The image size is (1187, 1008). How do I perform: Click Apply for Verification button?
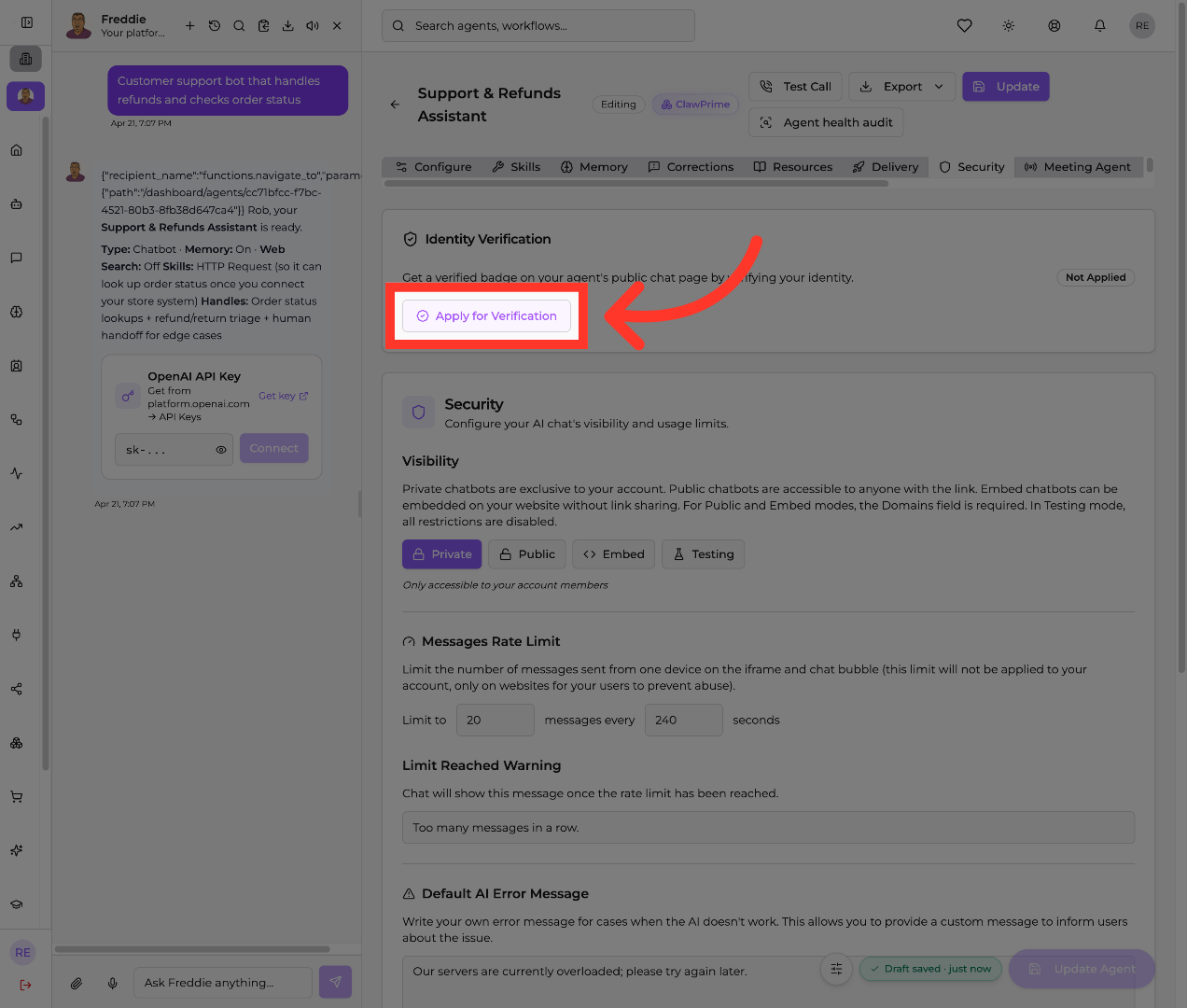click(x=486, y=316)
